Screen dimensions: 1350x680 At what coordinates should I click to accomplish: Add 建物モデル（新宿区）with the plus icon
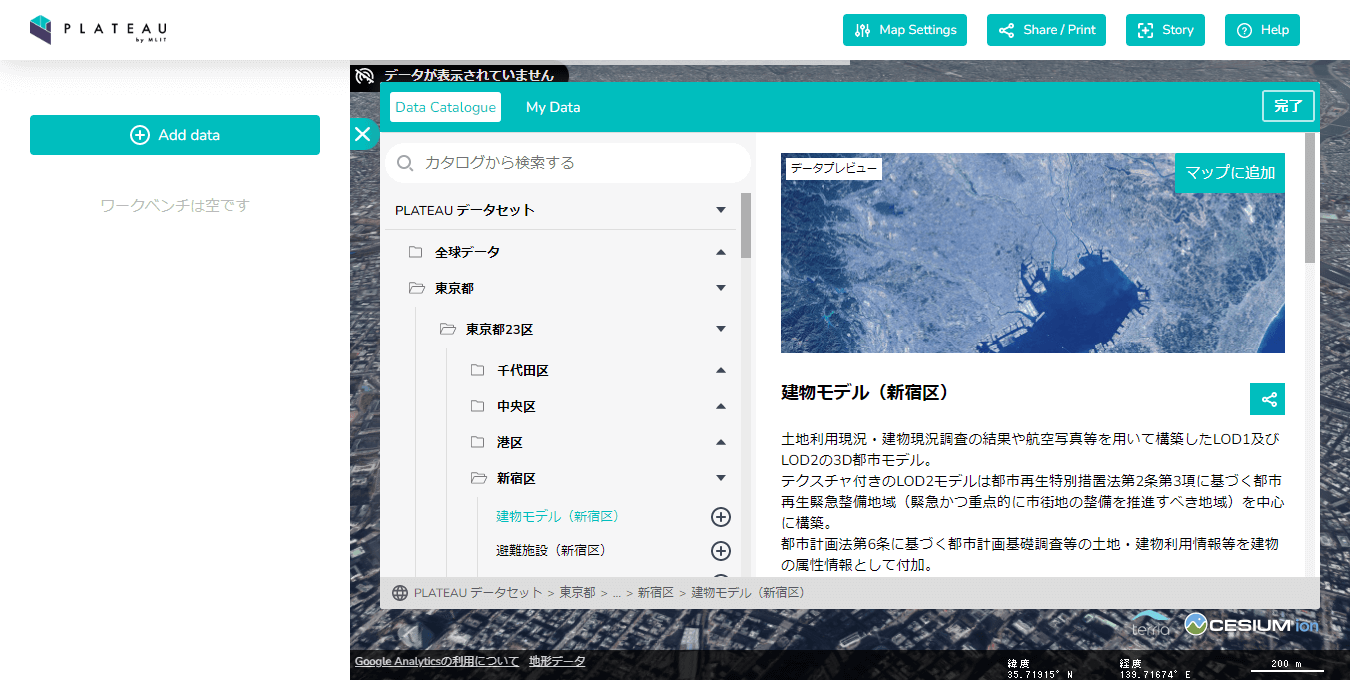tap(721, 517)
